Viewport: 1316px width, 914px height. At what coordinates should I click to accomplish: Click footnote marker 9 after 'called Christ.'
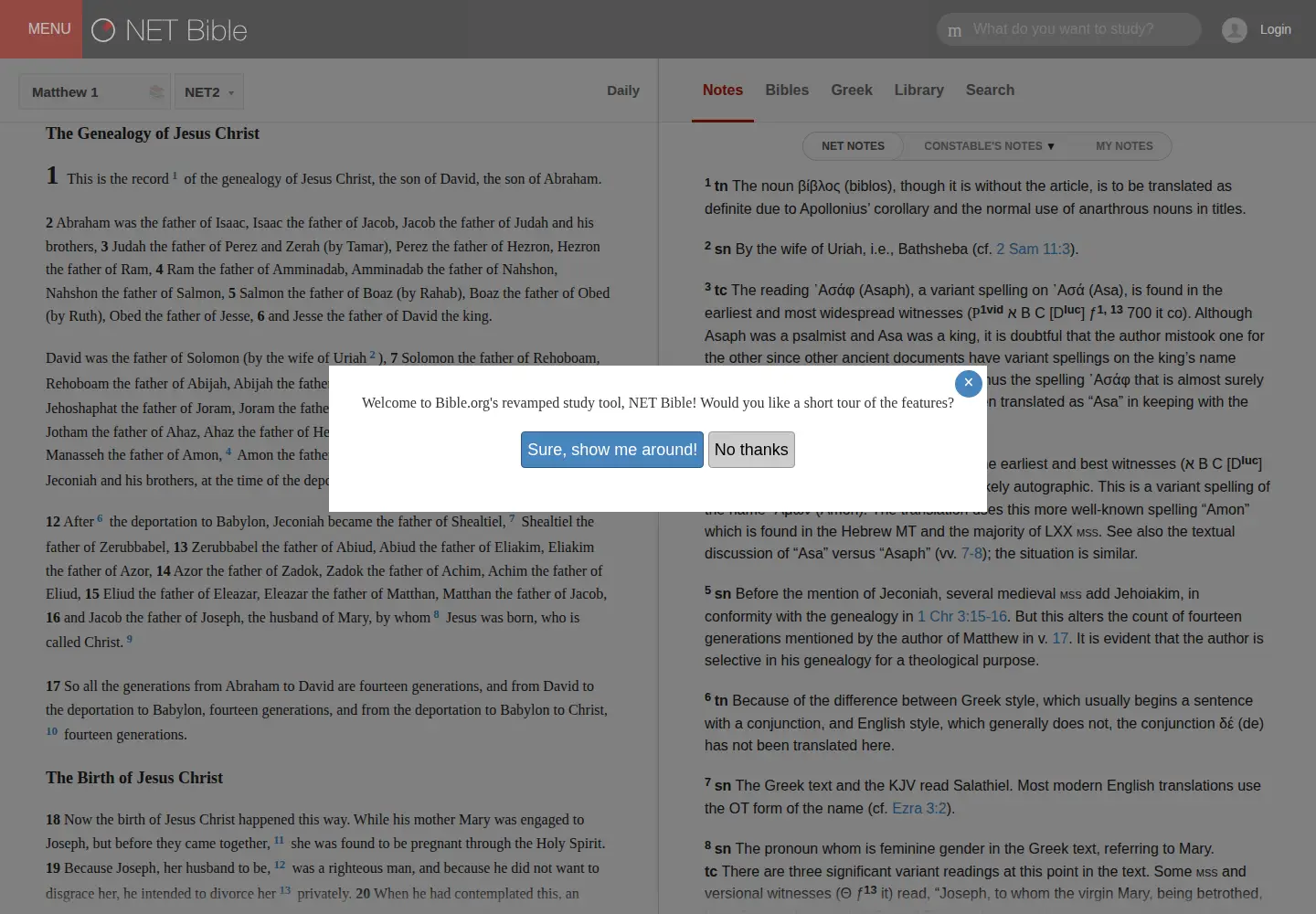pos(130,639)
